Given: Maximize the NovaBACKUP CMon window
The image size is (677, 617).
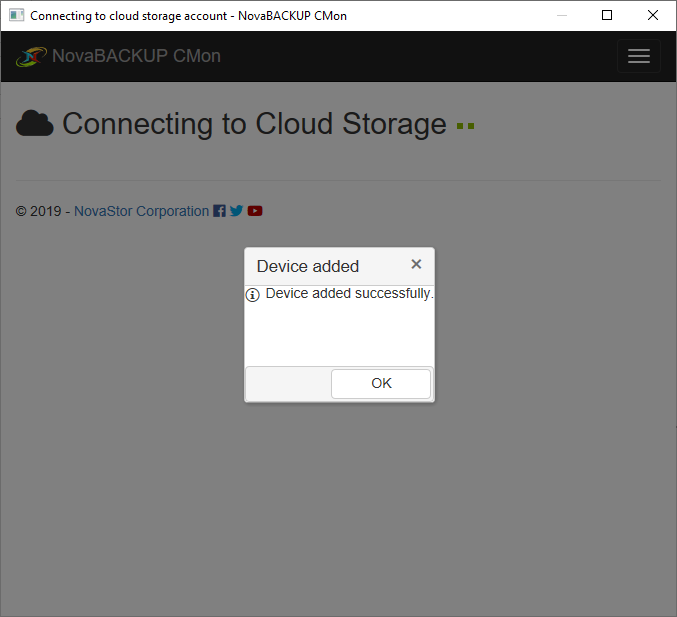Looking at the screenshot, I should click(x=607, y=16).
